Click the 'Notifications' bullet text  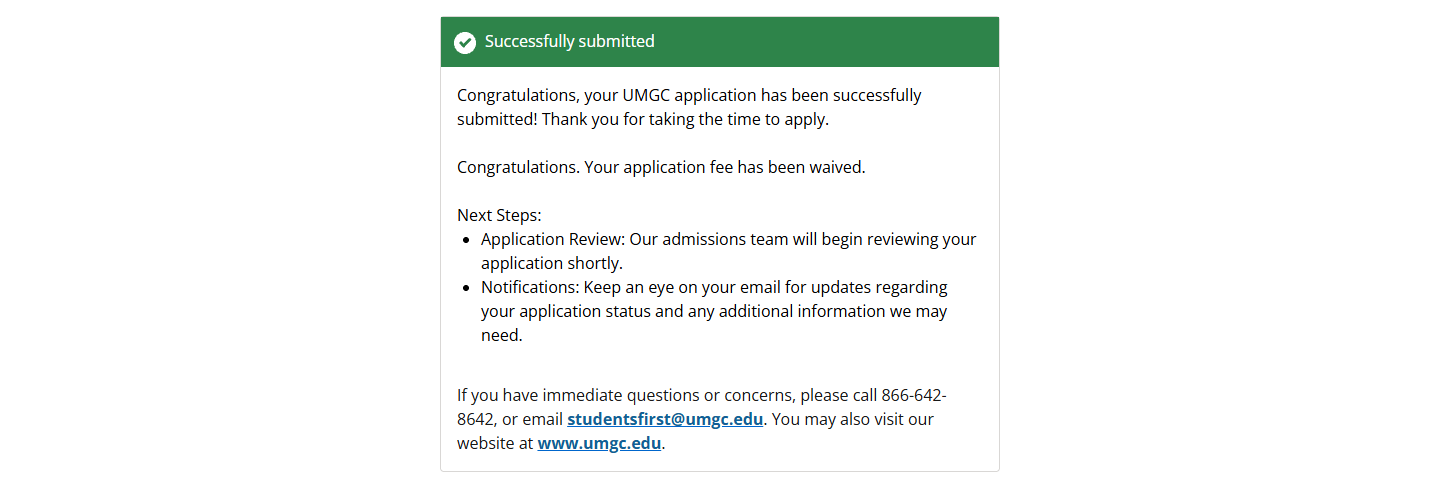[x=714, y=311]
